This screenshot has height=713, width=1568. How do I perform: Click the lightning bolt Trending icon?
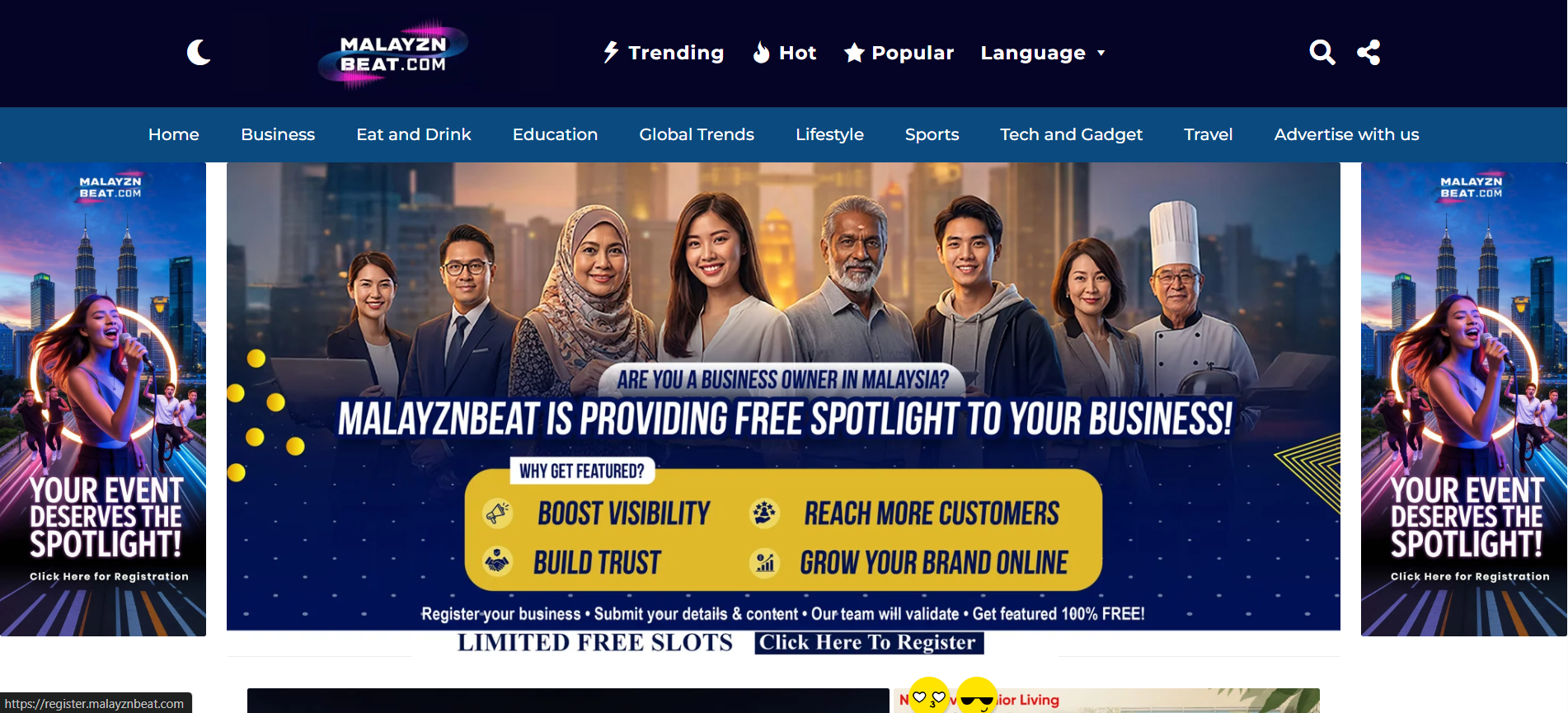pos(611,53)
